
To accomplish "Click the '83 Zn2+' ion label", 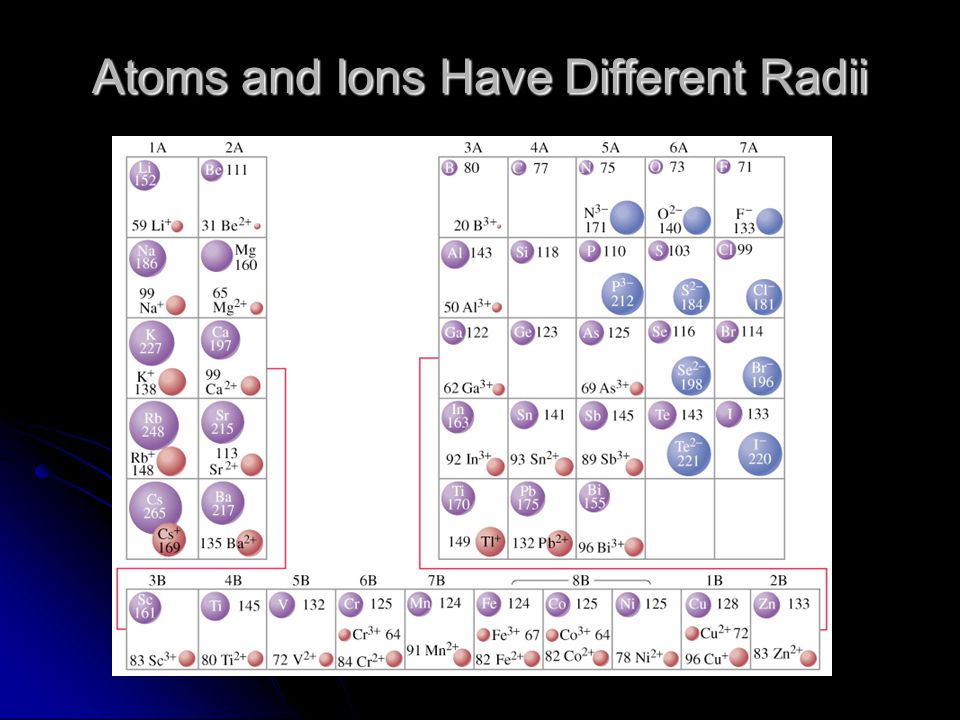I will (777, 654).
